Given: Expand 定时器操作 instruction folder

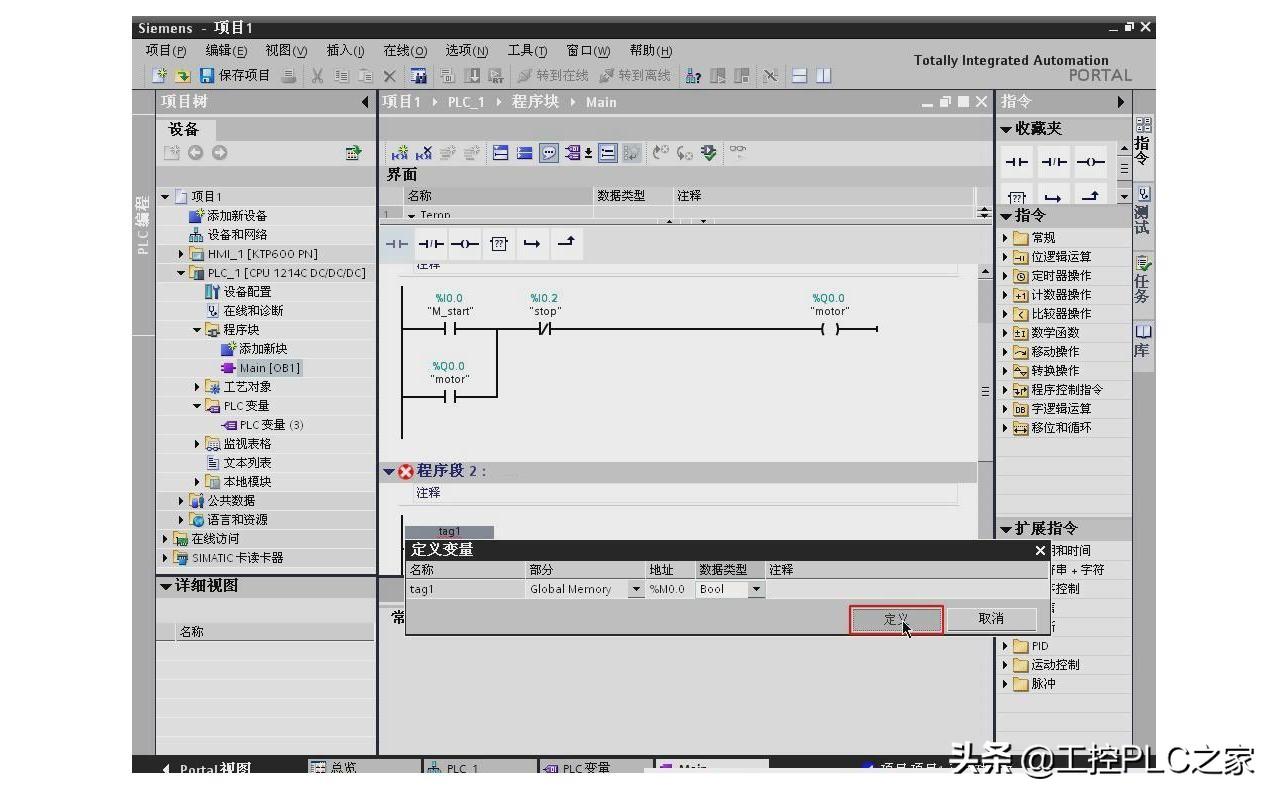Looking at the screenshot, I should pos(1006,276).
